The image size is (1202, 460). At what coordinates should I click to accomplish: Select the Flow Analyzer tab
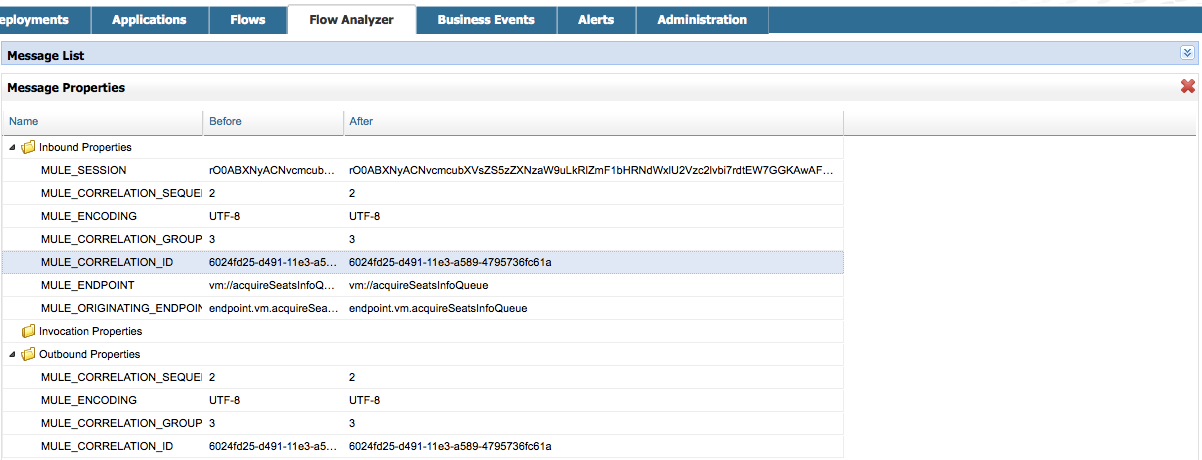tap(352, 20)
